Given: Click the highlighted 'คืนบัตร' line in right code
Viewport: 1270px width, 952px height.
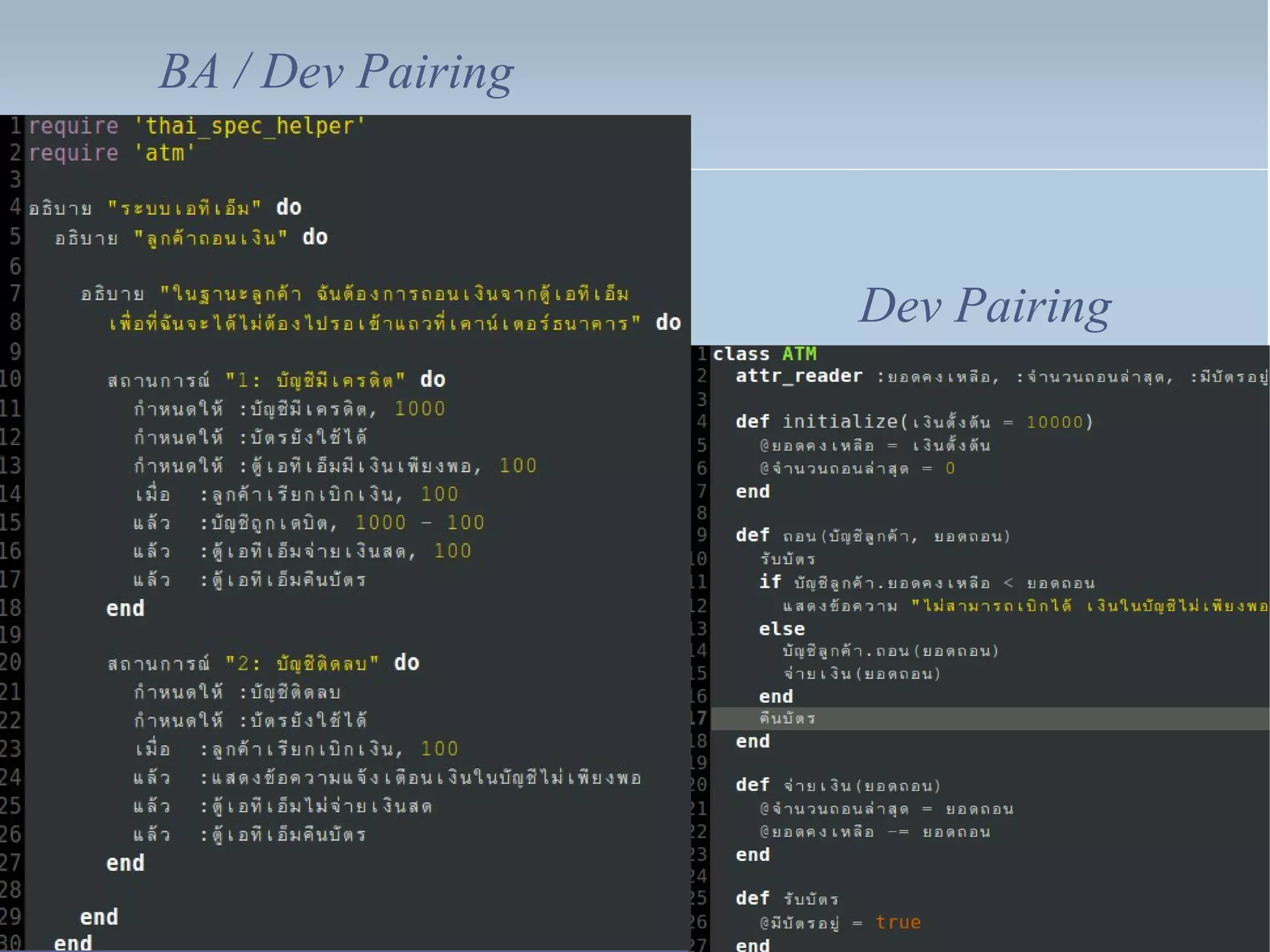Looking at the screenshot, I should pos(990,718).
